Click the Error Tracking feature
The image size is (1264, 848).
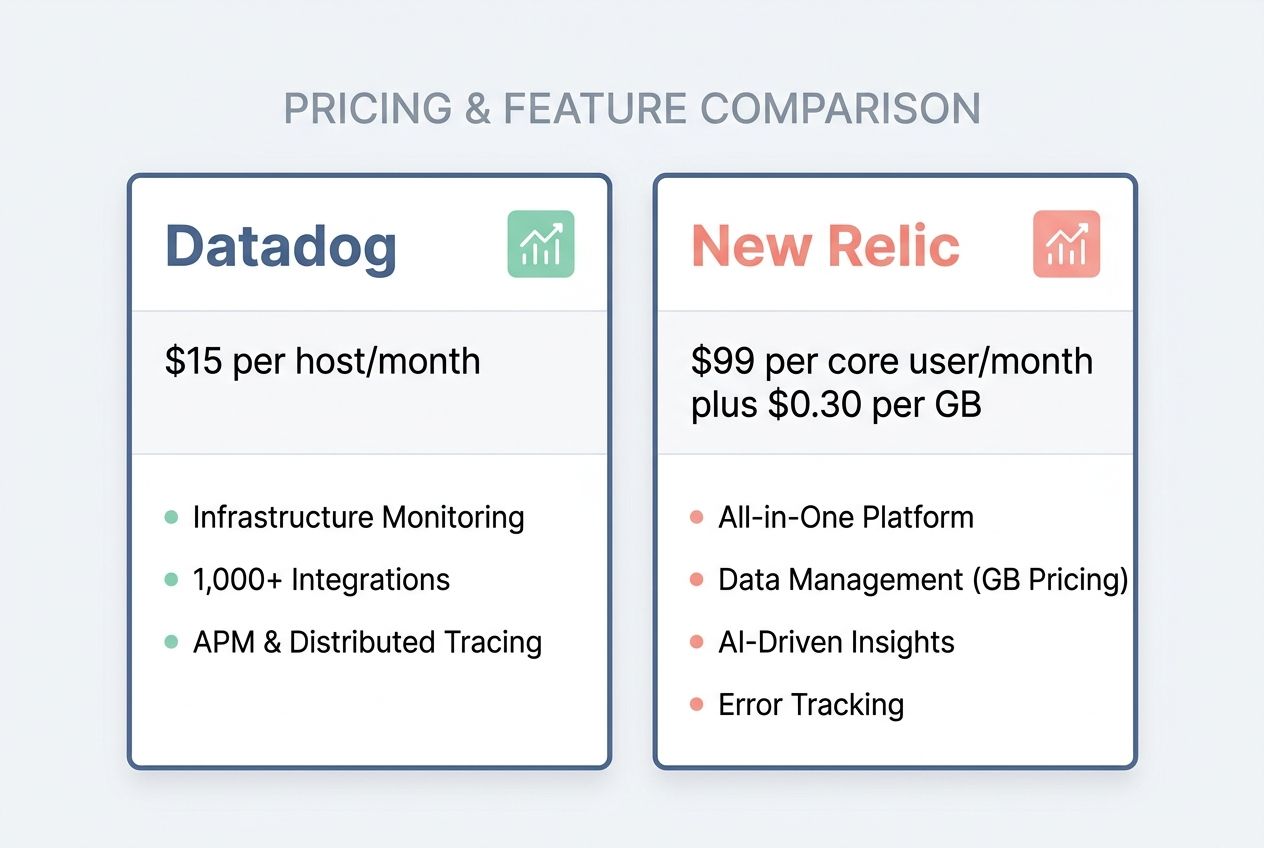tap(811, 704)
